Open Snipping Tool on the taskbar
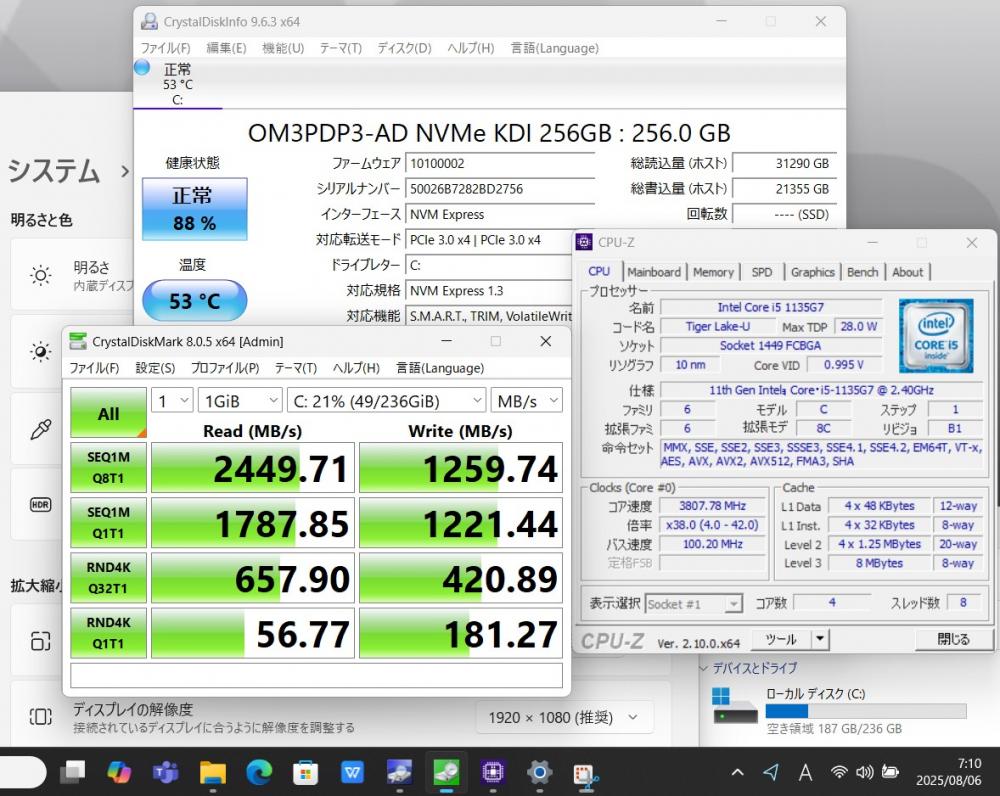The image size is (1000, 796). tap(585, 772)
